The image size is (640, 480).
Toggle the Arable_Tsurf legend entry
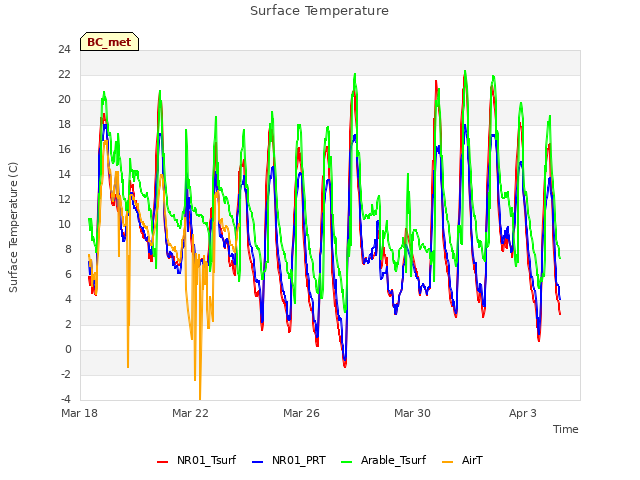coord(383,460)
